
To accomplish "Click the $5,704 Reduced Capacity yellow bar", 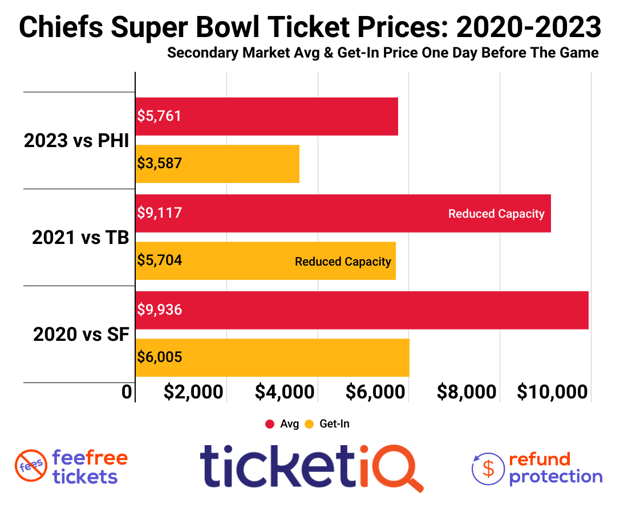I will coord(266,261).
